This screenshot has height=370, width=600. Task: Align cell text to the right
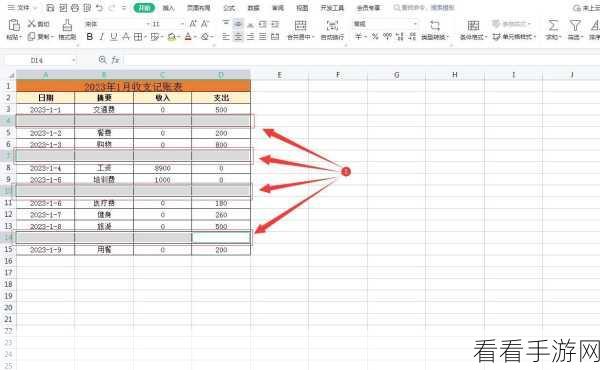pos(250,37)
